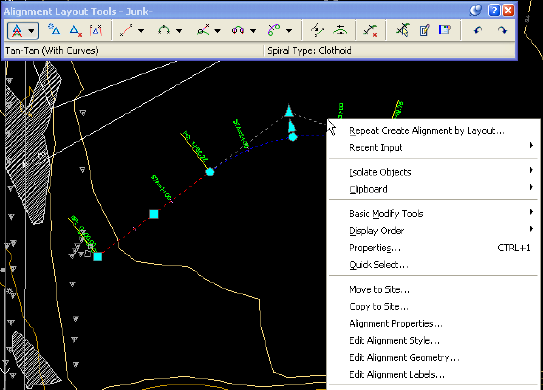Click the Spiral Type: Clothoid status text
The height and width of the screenshot is (390, 543).
[x=309, y=51]
